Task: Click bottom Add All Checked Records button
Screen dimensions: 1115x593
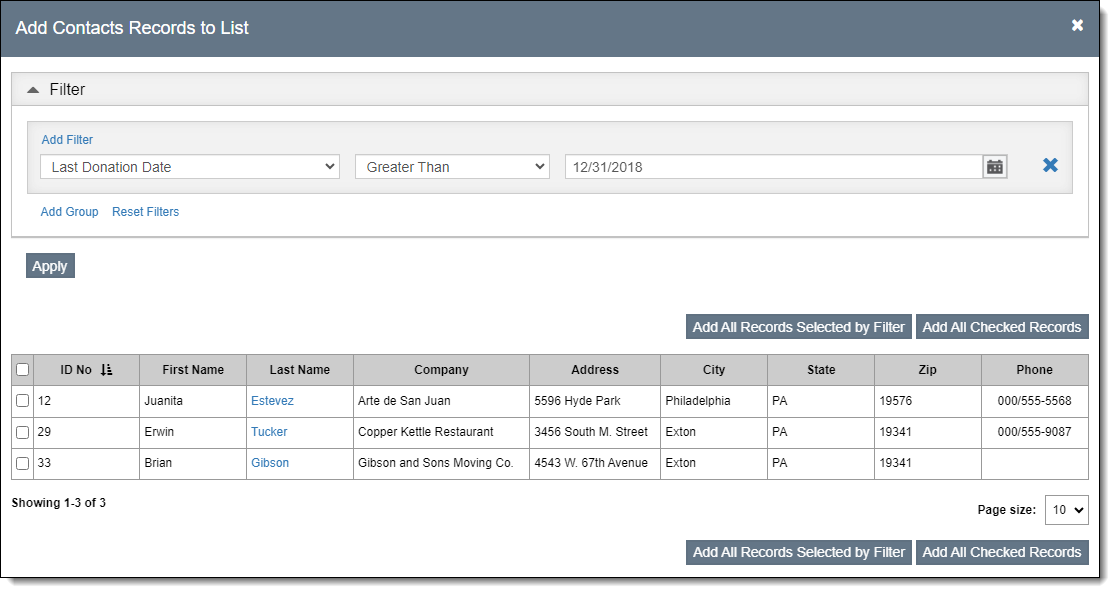Action: [1001, 552]
